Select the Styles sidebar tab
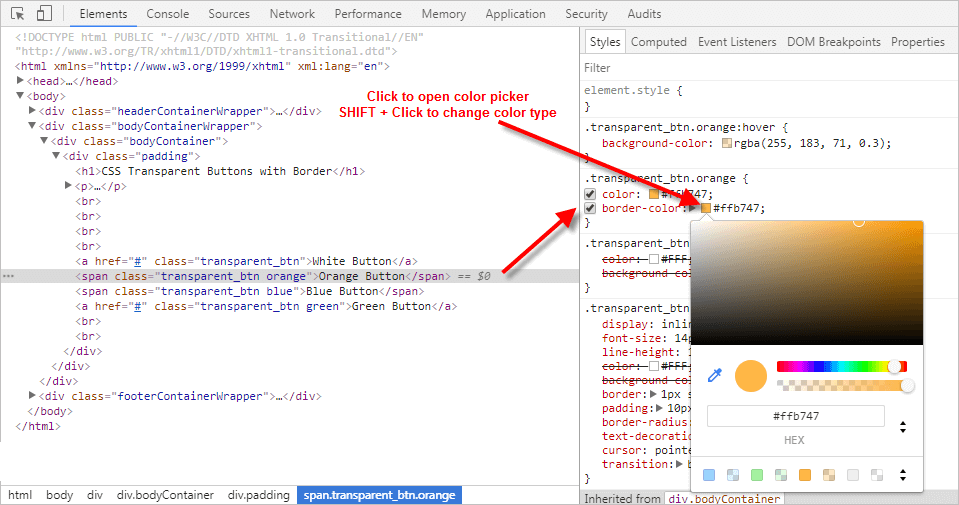The height and width of the screenshot is (505, 959). pyautogui.click(x=605, y=42)
